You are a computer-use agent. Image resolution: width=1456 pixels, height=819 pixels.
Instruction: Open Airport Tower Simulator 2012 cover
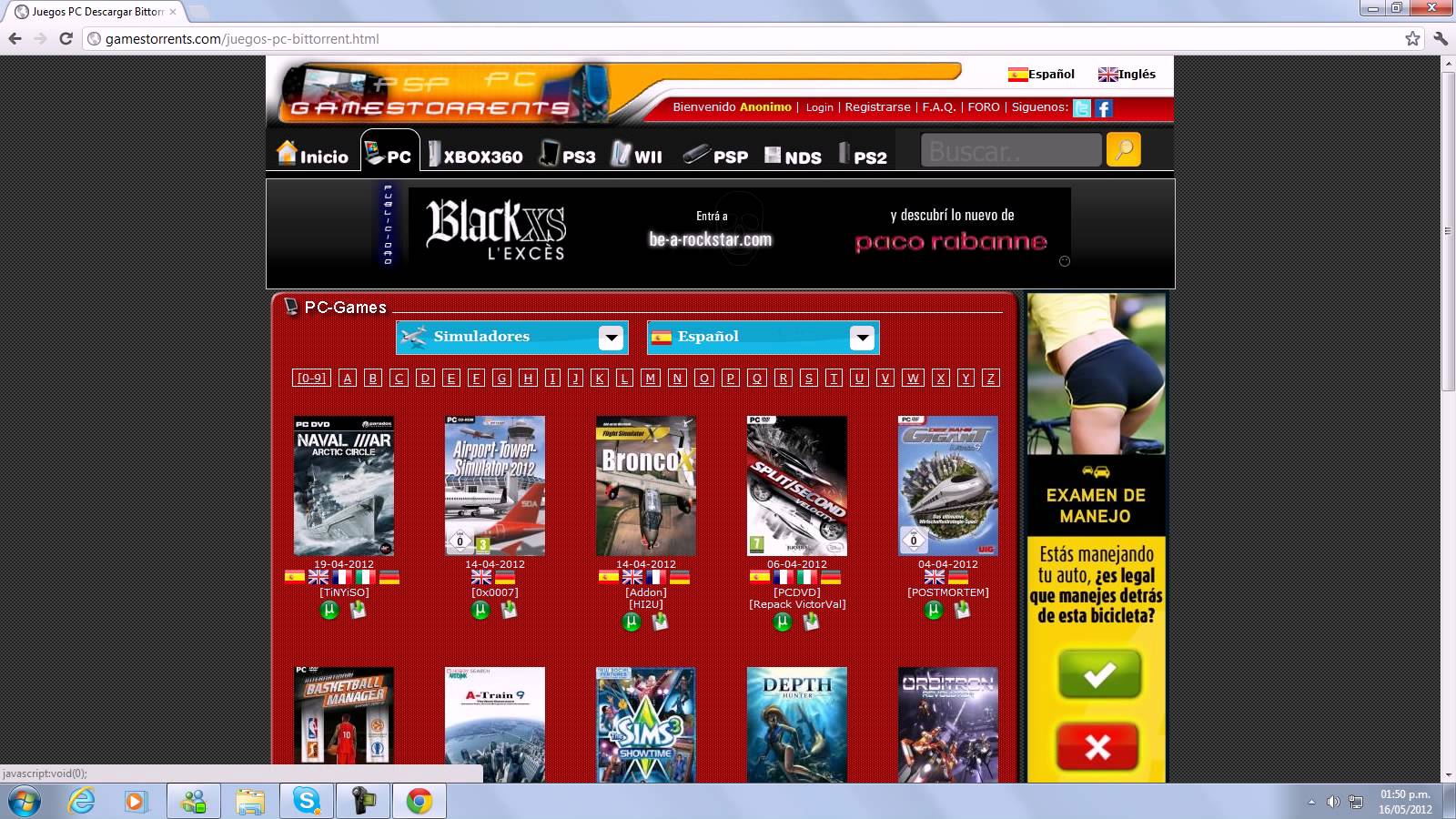tap(495, 486)
